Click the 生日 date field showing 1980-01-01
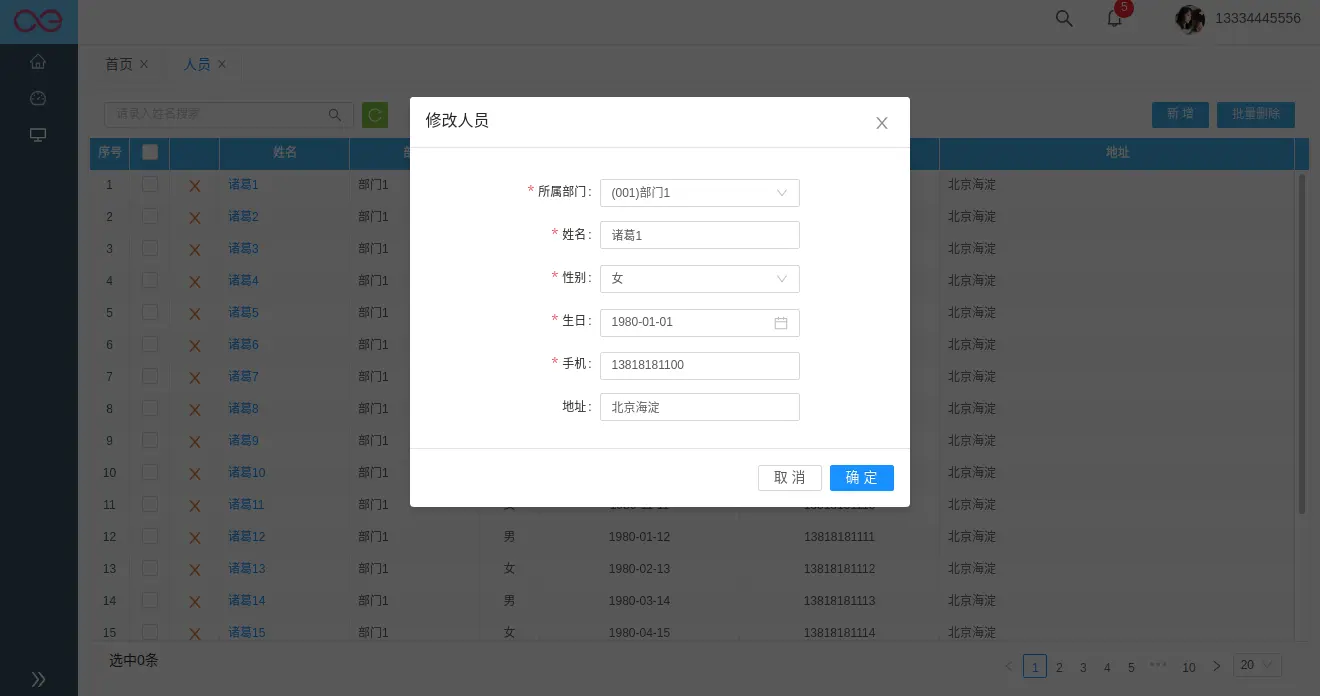 pos(700,323)
